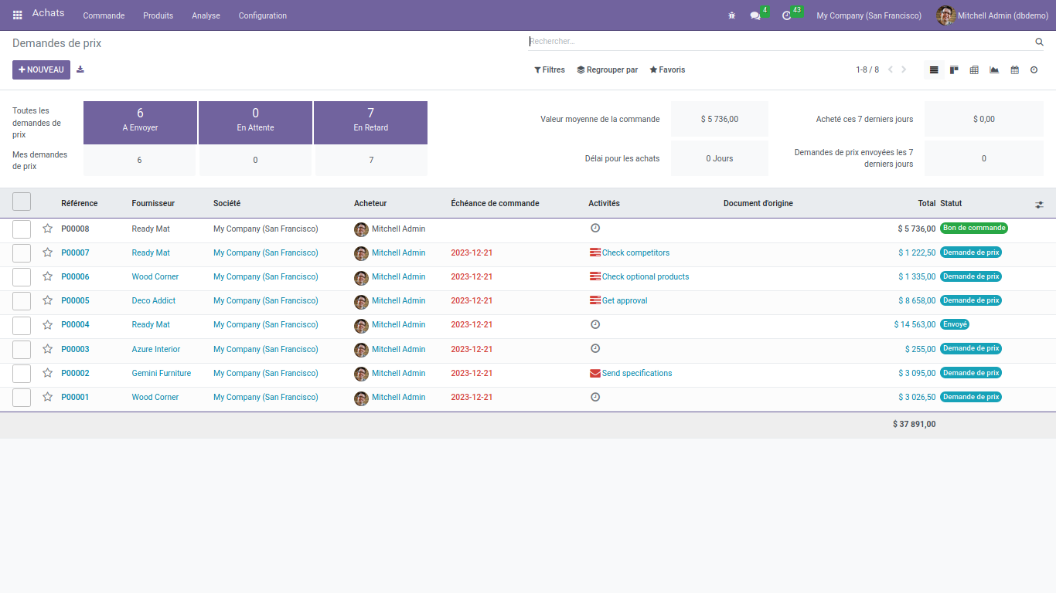
Task: Expand the Filtres dropdown
Action: pyautogui.click(x=549, y=70)
